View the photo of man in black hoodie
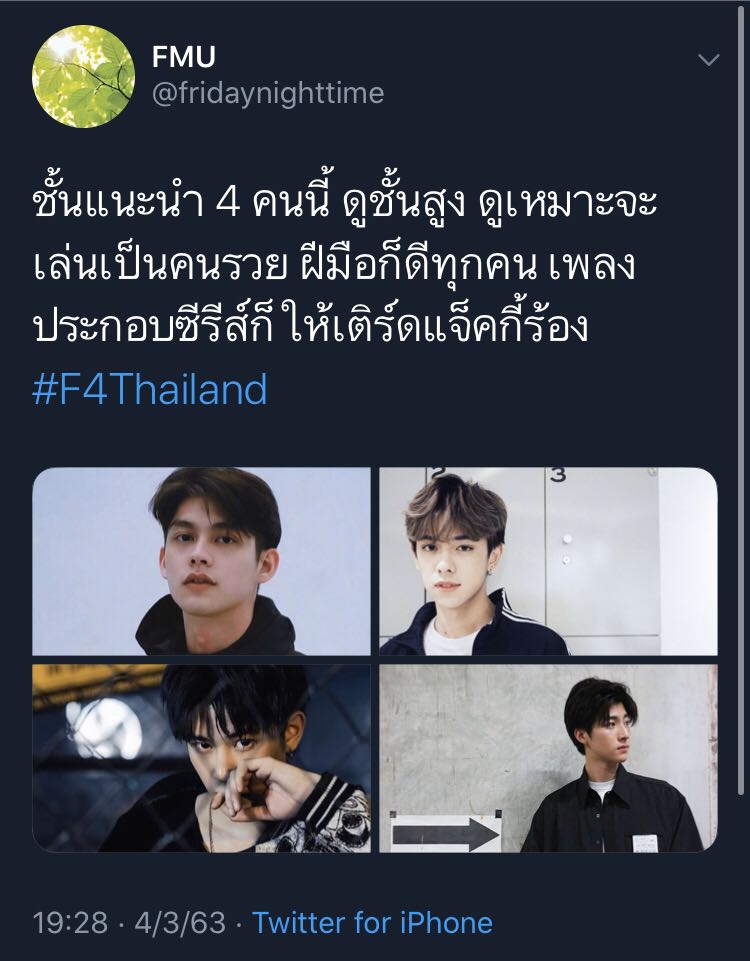The width and height of the screenshot is (750, 961). point(202,561)
